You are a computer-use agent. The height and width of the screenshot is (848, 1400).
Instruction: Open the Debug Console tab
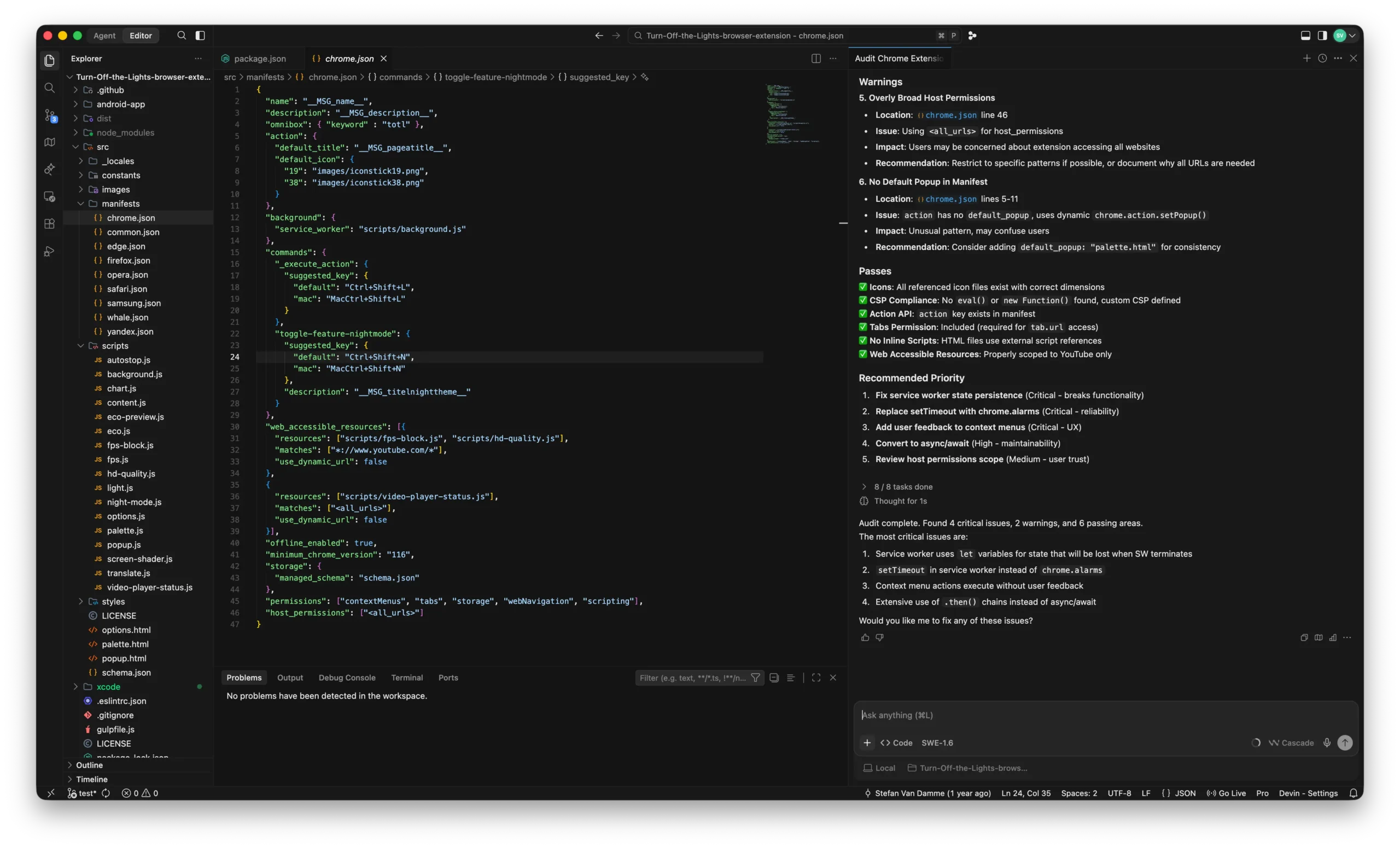coord(347,677)
